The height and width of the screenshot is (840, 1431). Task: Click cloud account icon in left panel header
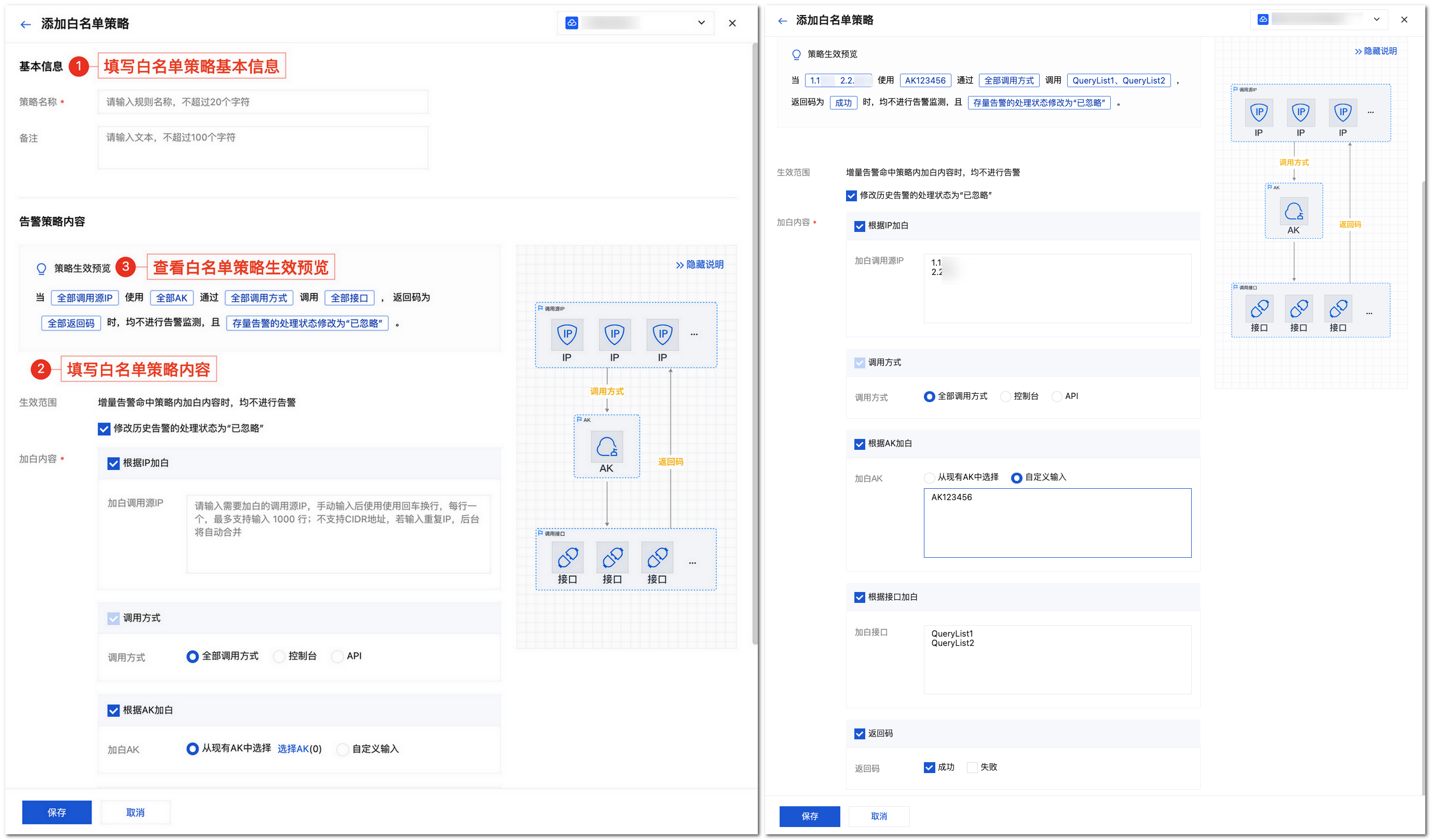tap(572, 23)
